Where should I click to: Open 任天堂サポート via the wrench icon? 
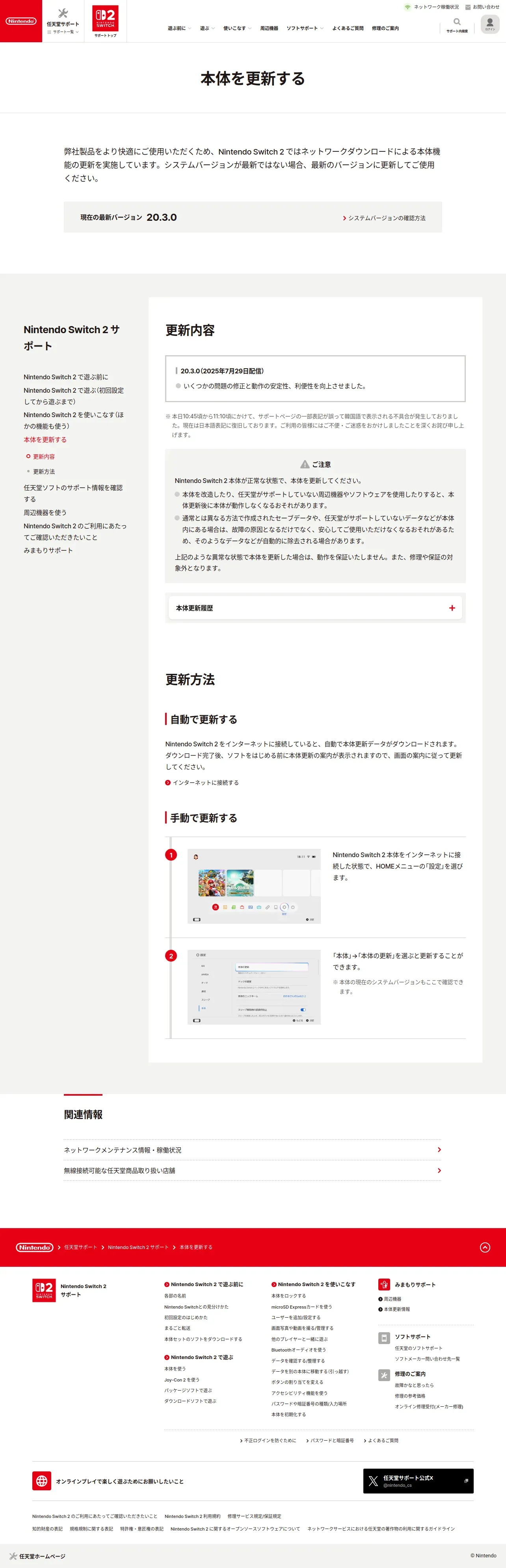[63, 13]
